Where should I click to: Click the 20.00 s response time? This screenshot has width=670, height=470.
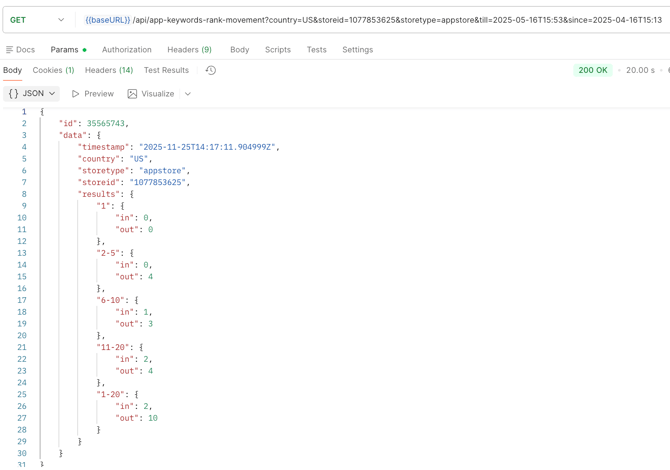[640, 71]
